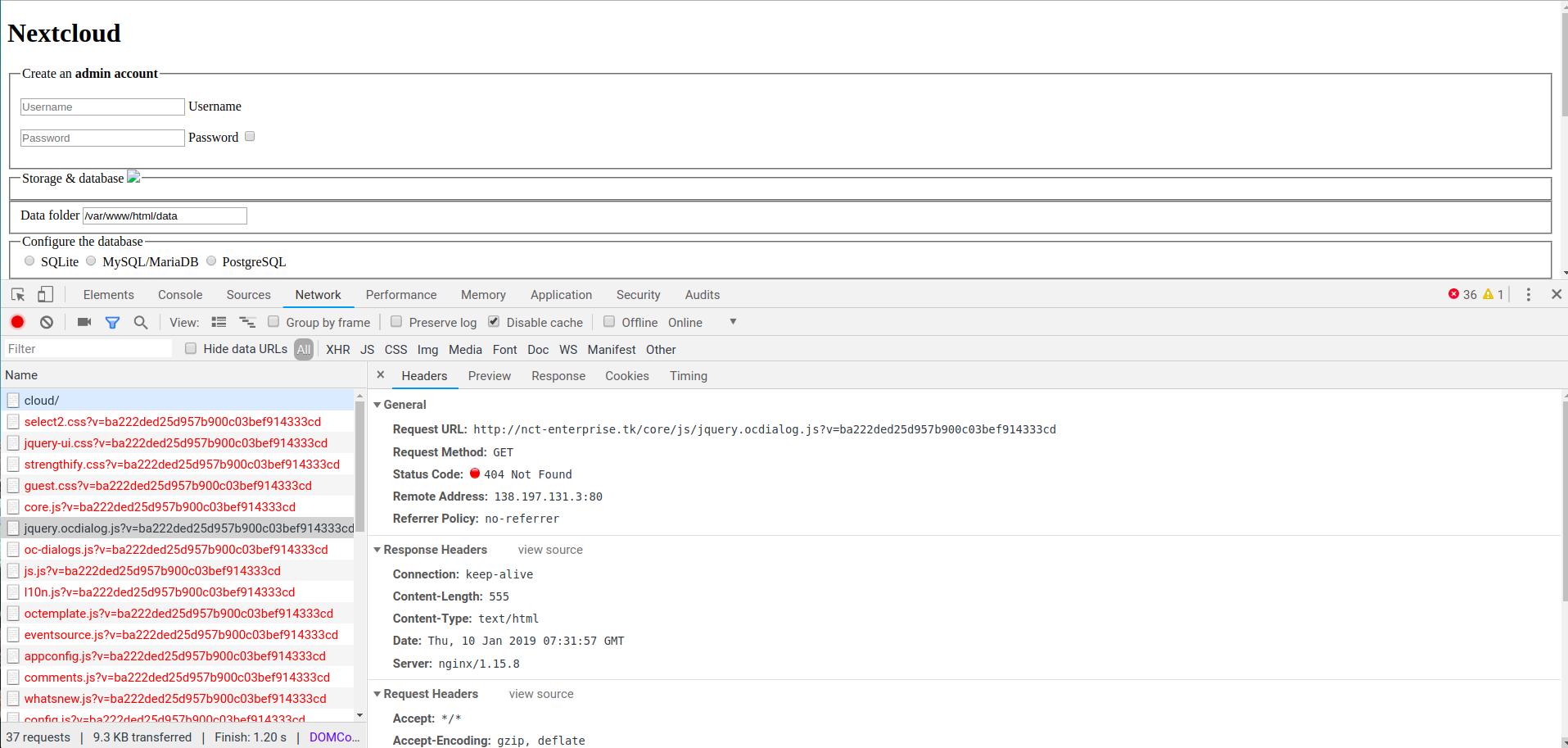Collapse the General section triangle
This screenshot has height=748, width=1568.
(377, 405)
